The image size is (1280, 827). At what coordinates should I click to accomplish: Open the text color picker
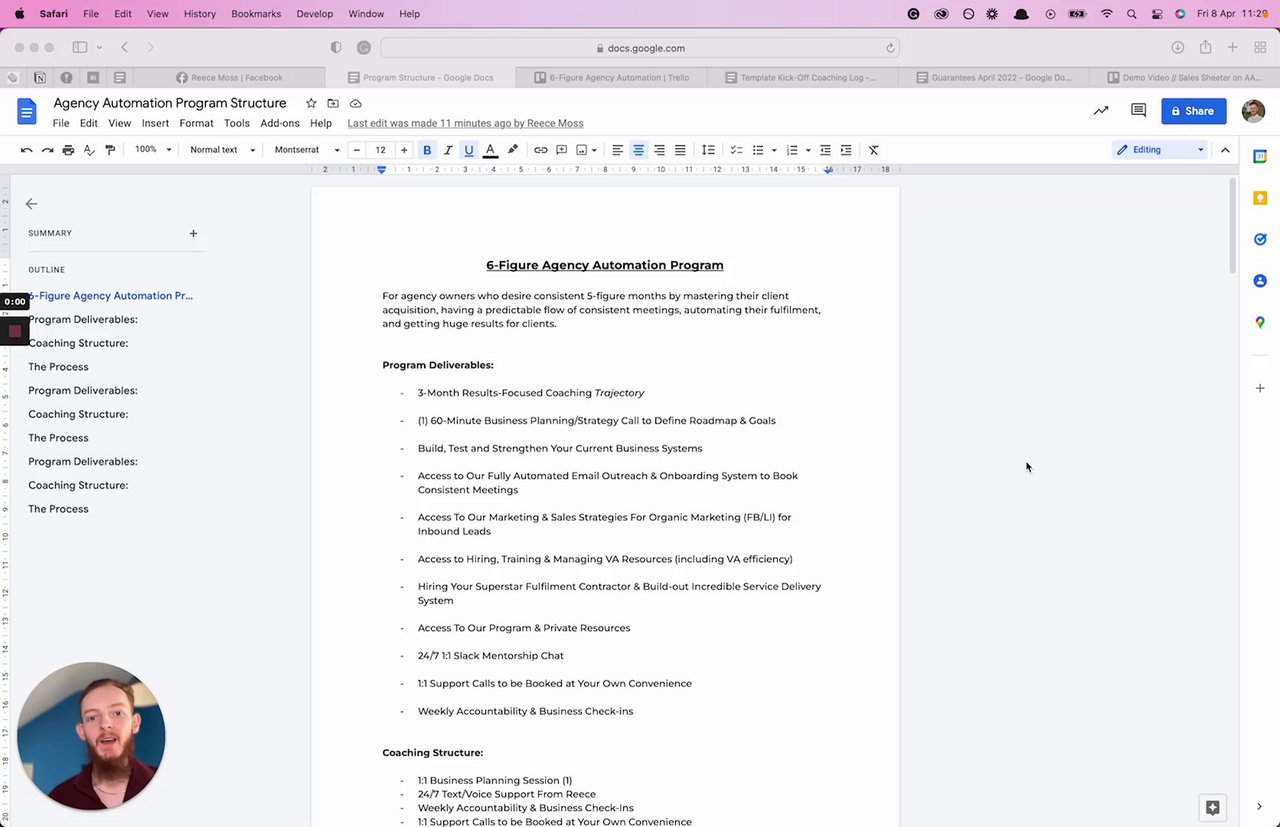[490, 150]
